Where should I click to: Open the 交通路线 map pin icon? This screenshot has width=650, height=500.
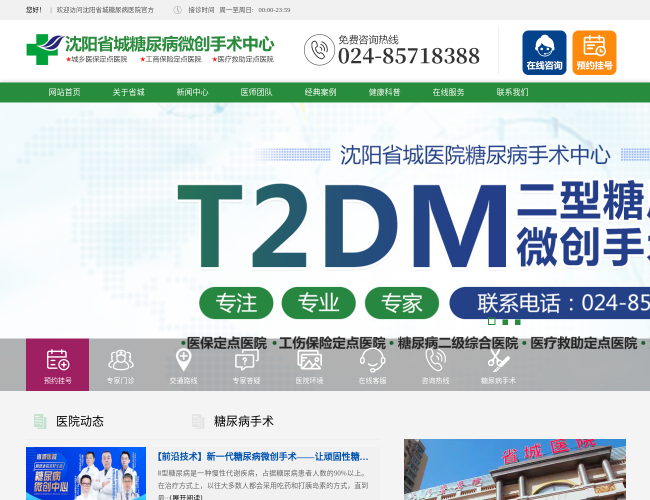[183, 359]
